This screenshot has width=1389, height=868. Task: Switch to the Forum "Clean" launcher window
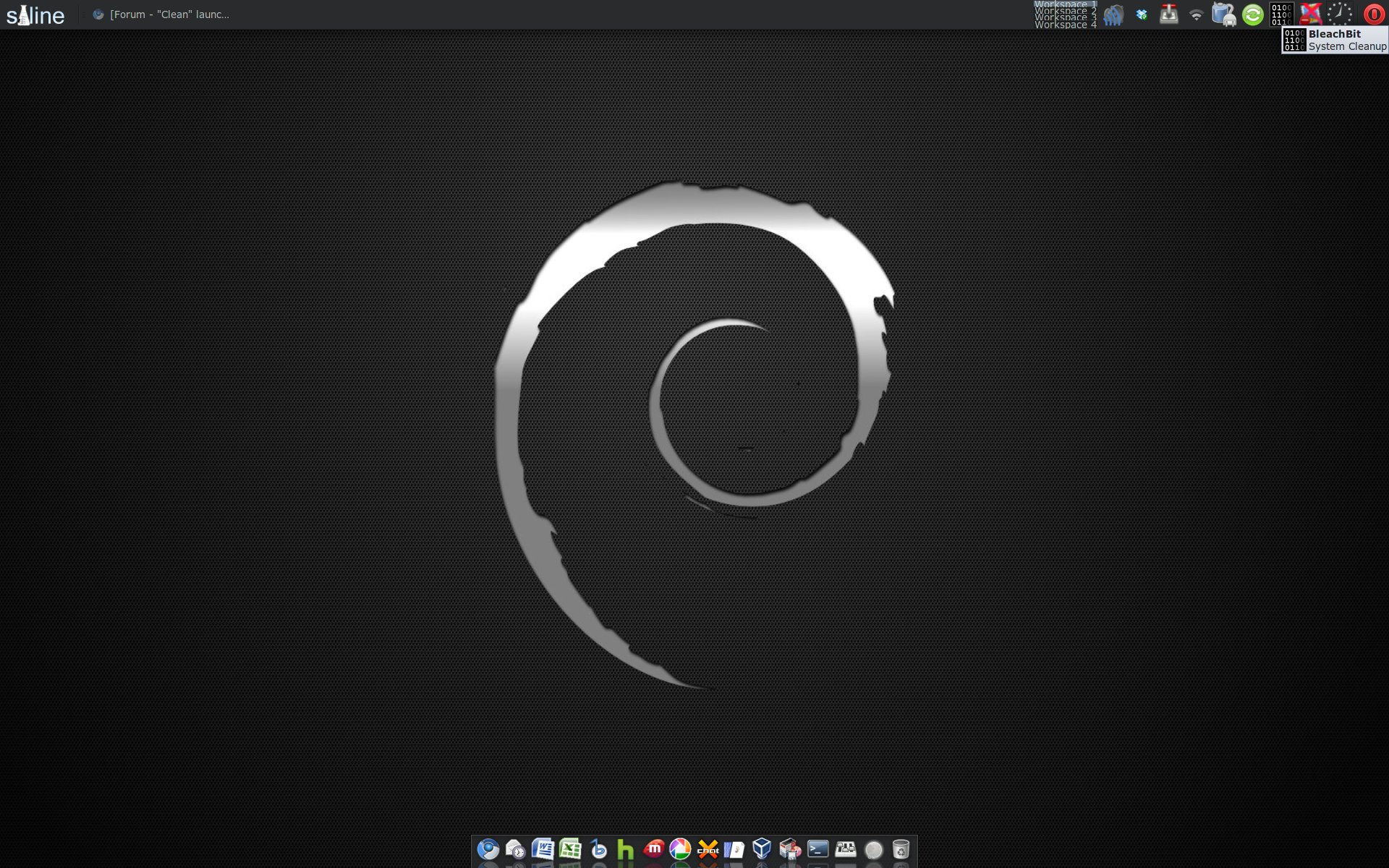click(x=161, y=14)
